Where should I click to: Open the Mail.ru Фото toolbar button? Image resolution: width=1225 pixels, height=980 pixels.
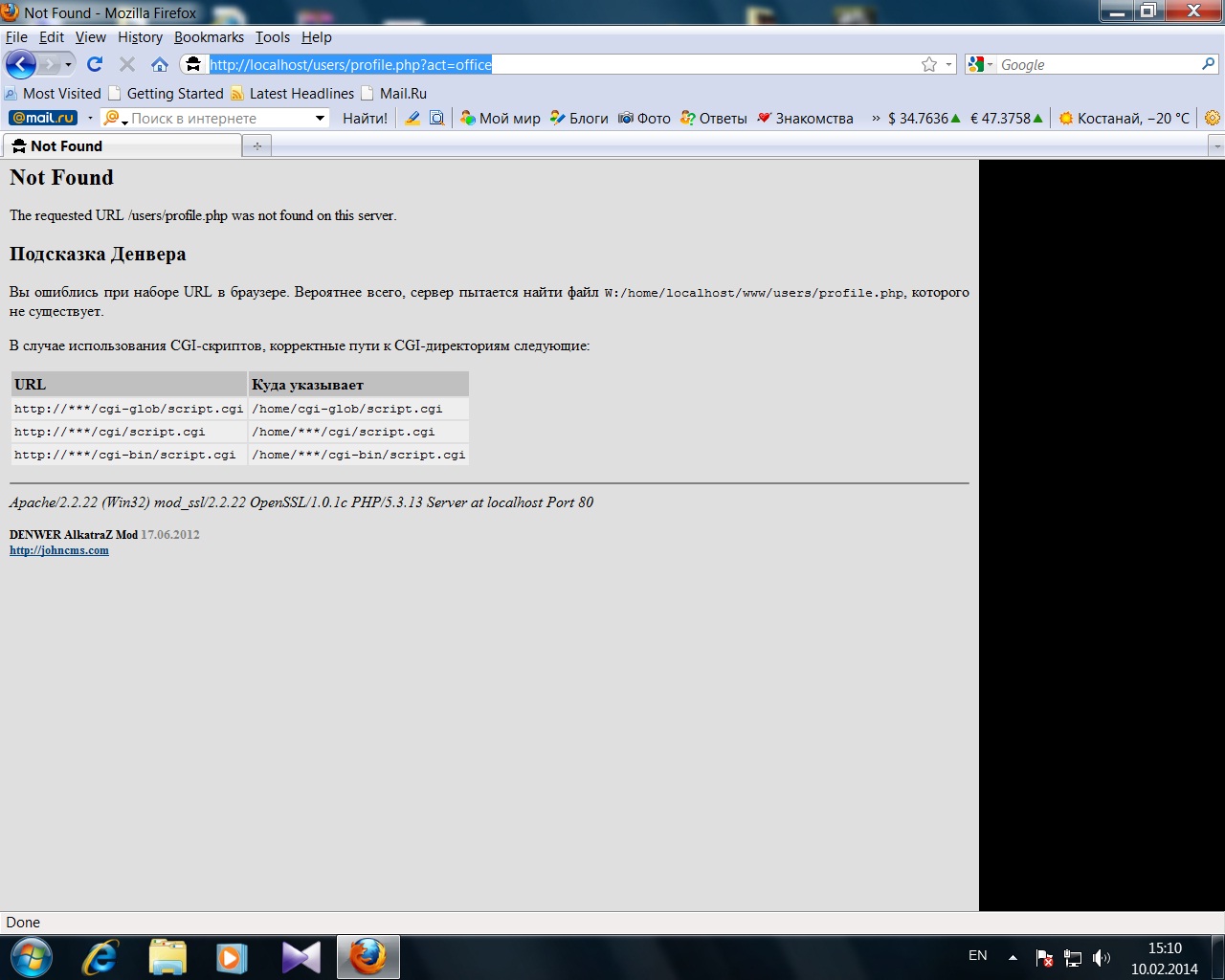[644, 118]
